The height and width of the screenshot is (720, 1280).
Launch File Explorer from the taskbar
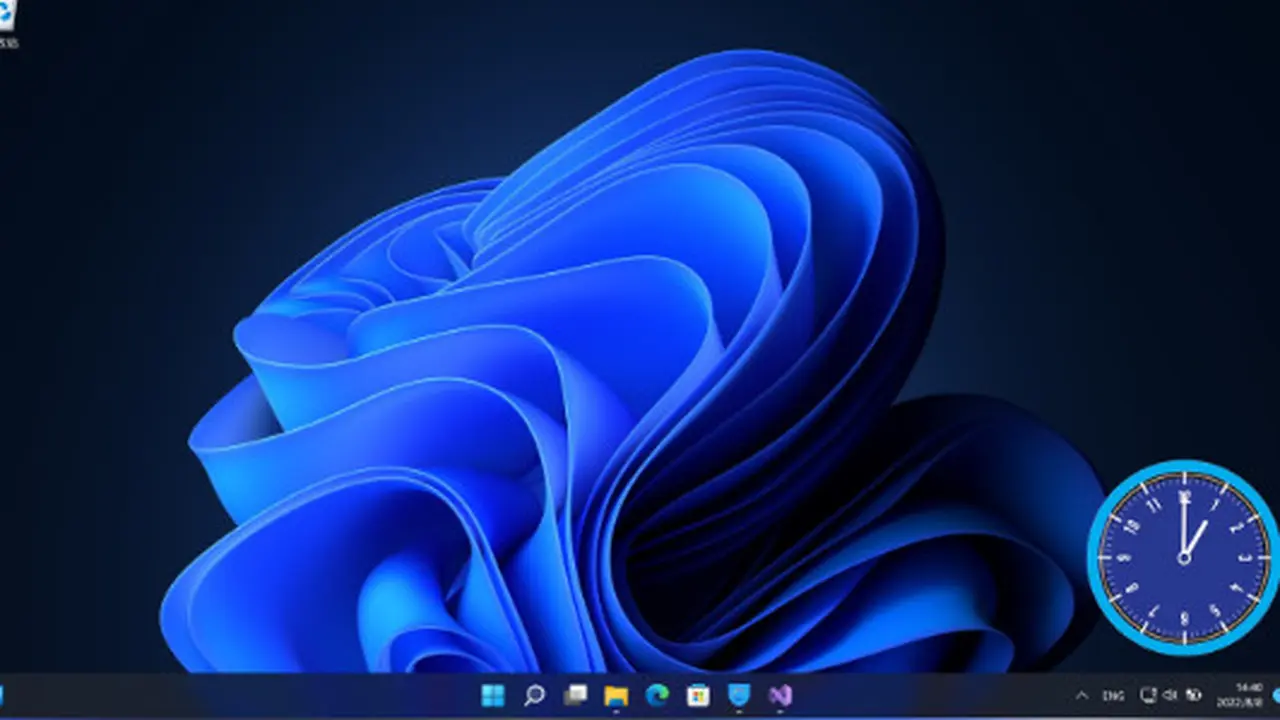pyautogui.click(x=616, y=695)
